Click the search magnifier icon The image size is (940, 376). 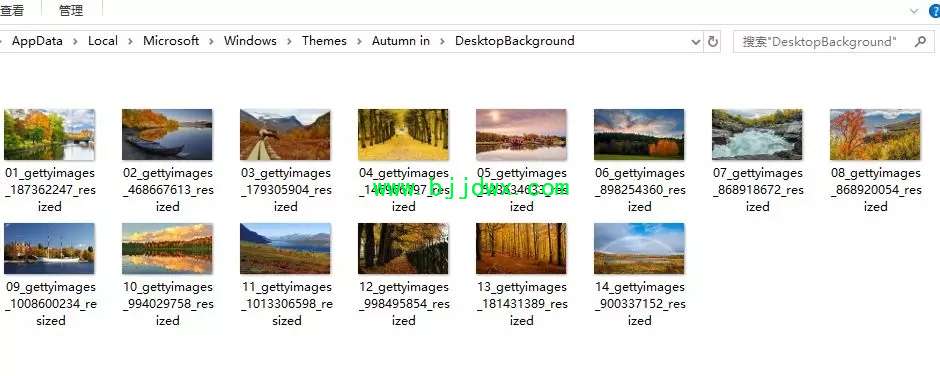(x=920, y=41)
